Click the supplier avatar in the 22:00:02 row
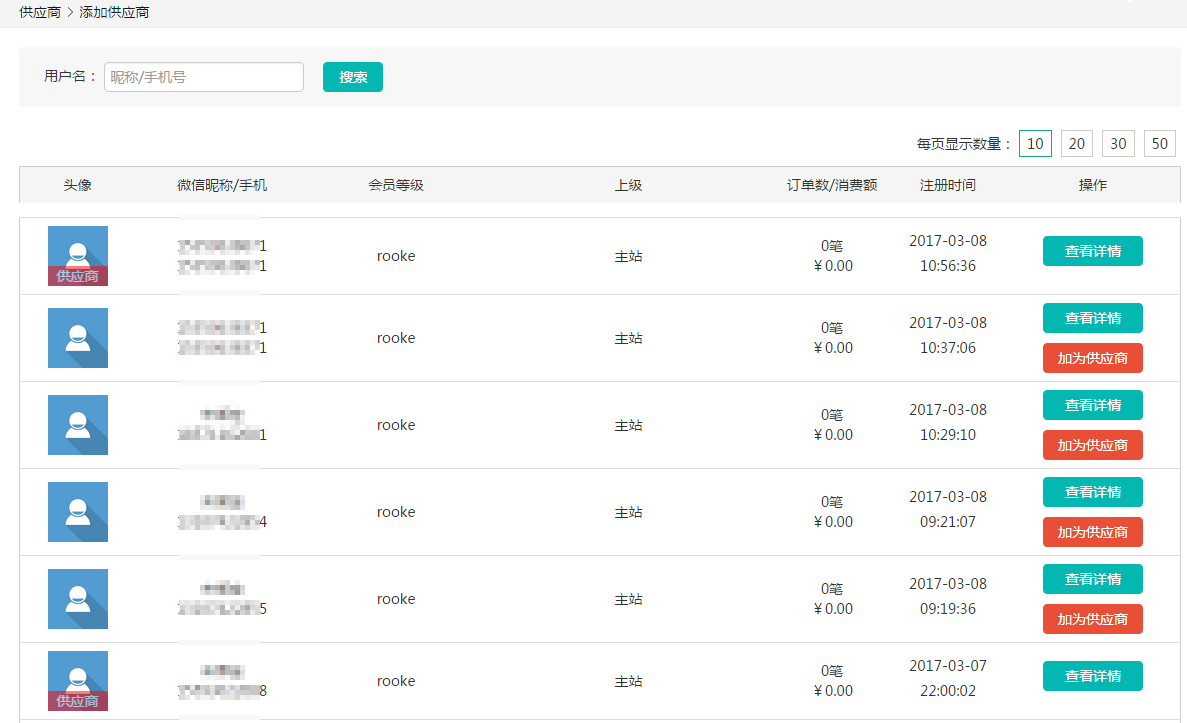The width and height of the screenshot is (1187, 723). pos(78,680)
